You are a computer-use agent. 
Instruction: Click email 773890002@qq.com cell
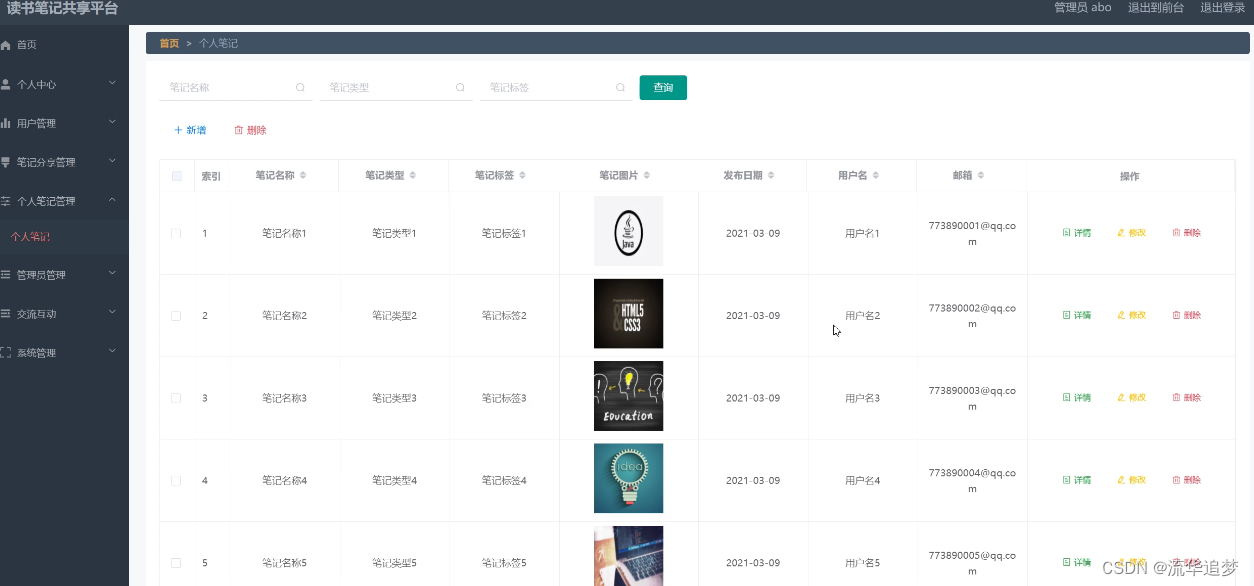(x=972, y=316)
